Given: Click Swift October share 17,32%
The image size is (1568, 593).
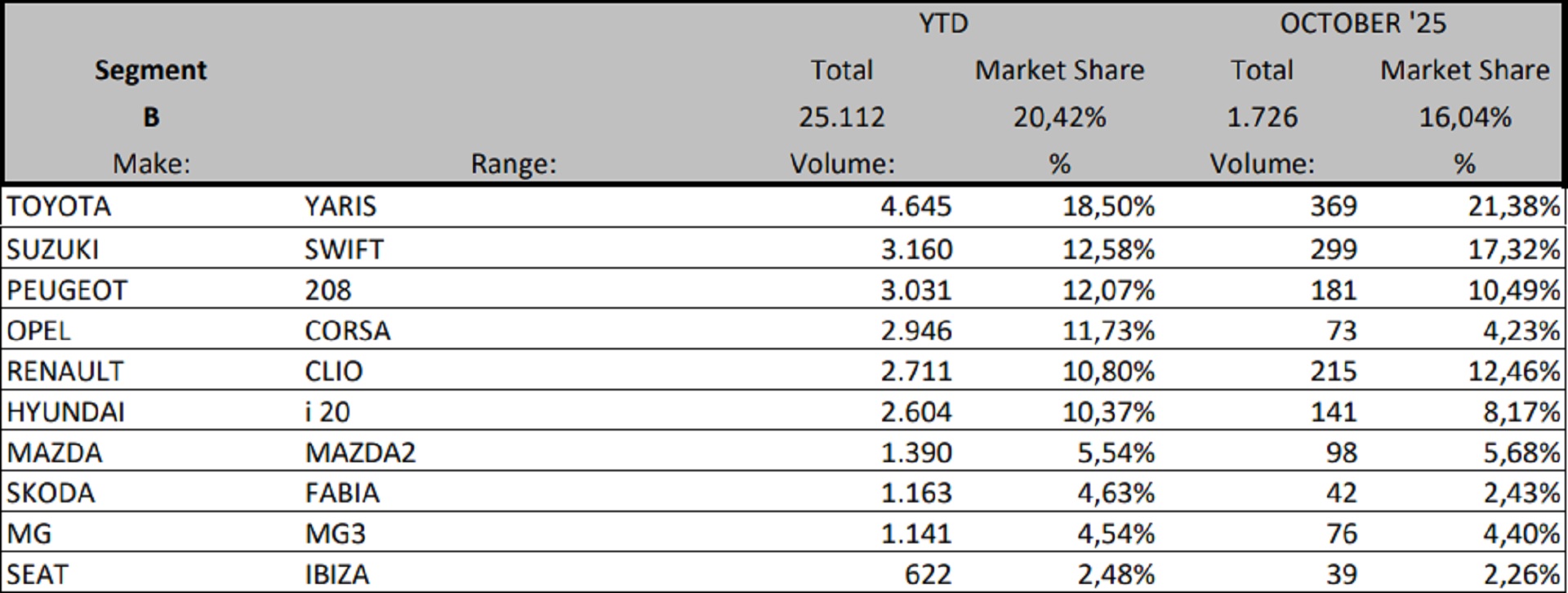Looking at the screenshot, I should tap(1513, 249).
